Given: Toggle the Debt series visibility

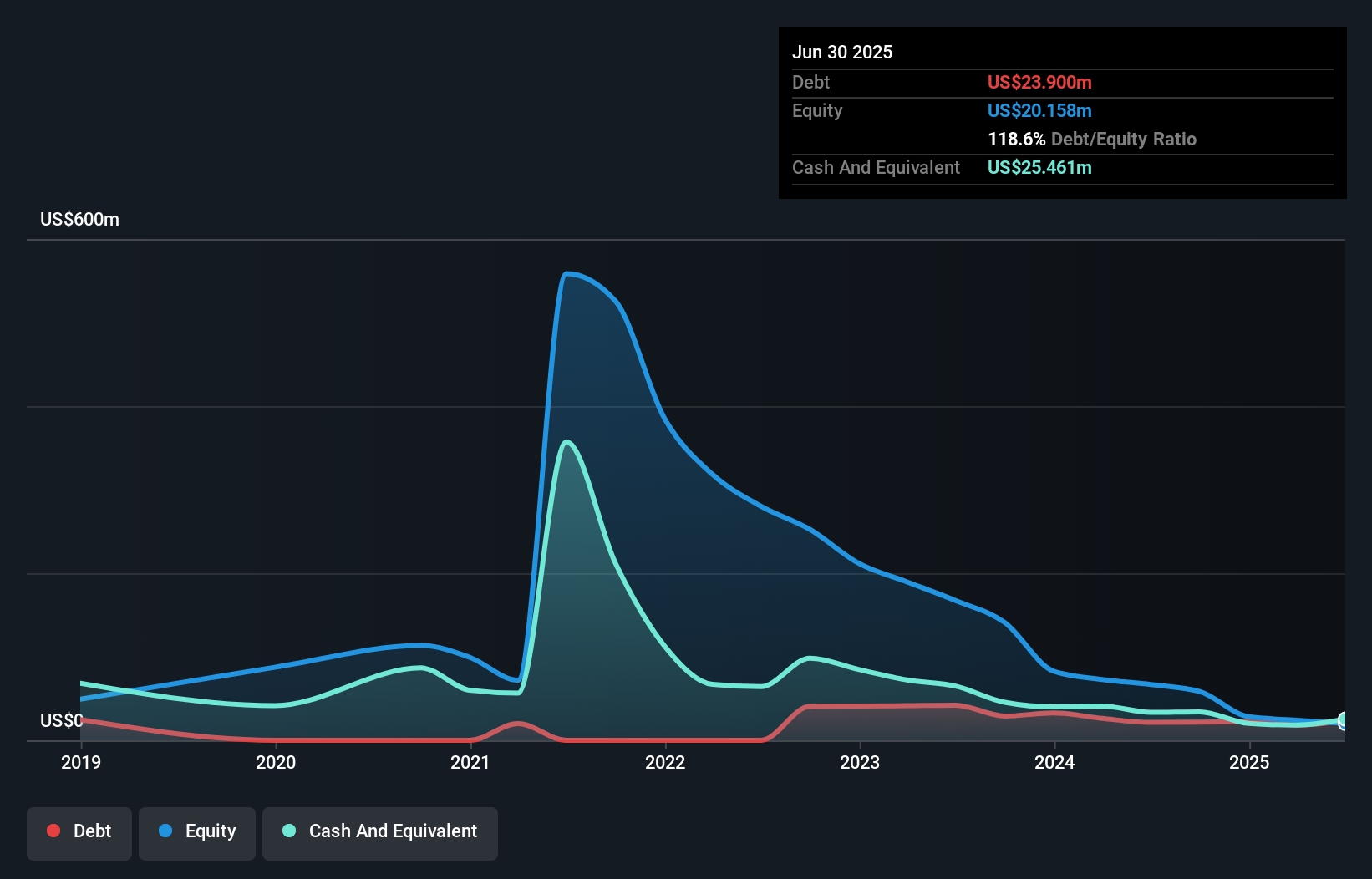Looking at the screenshot, I should [79, 832].
